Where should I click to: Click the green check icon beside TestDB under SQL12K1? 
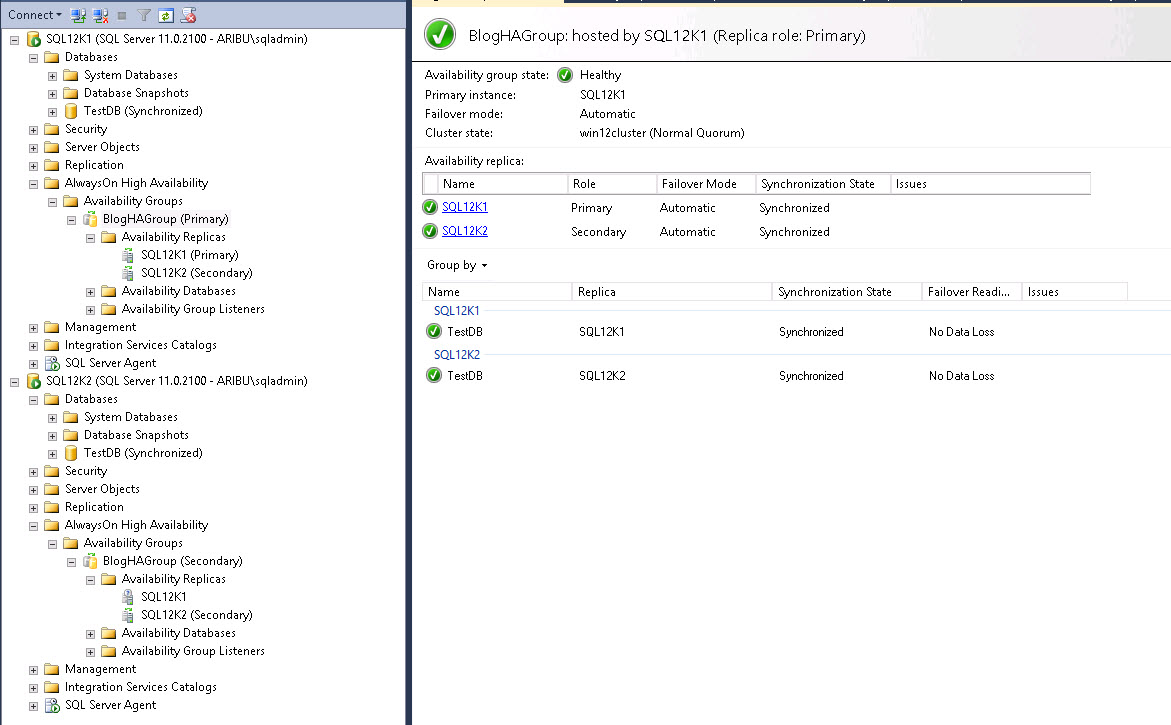(x=432, y=331)
